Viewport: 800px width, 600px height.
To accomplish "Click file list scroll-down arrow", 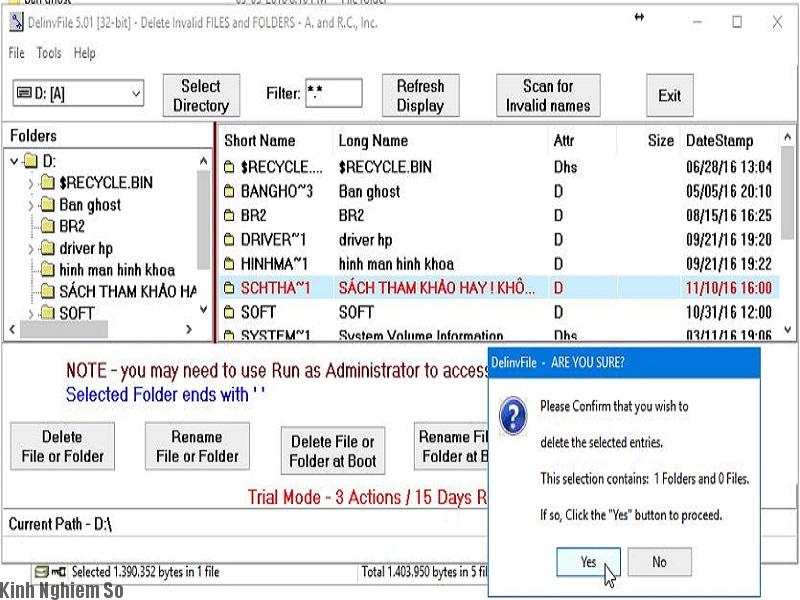I will tap(787, 330).
